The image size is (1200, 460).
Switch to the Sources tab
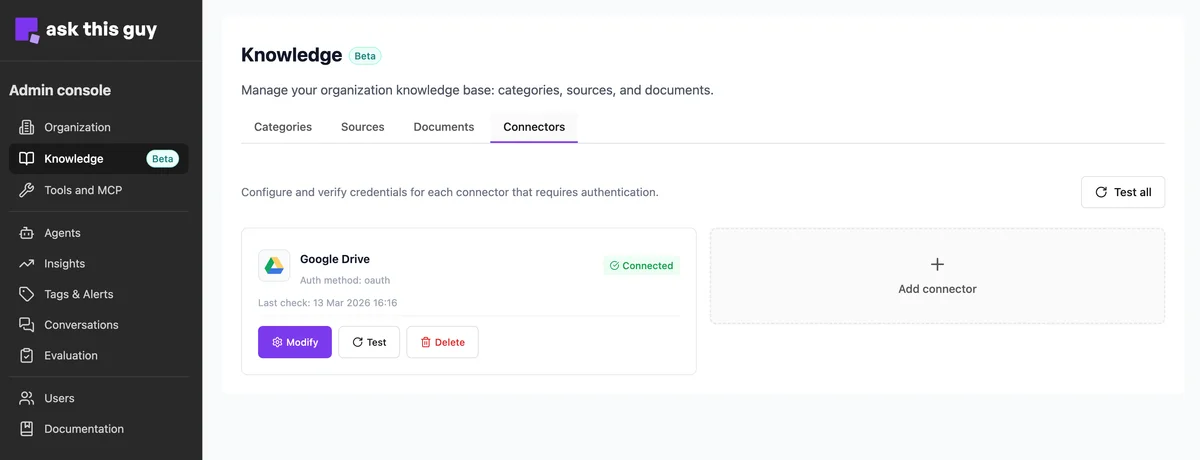[x=363, y=127]
